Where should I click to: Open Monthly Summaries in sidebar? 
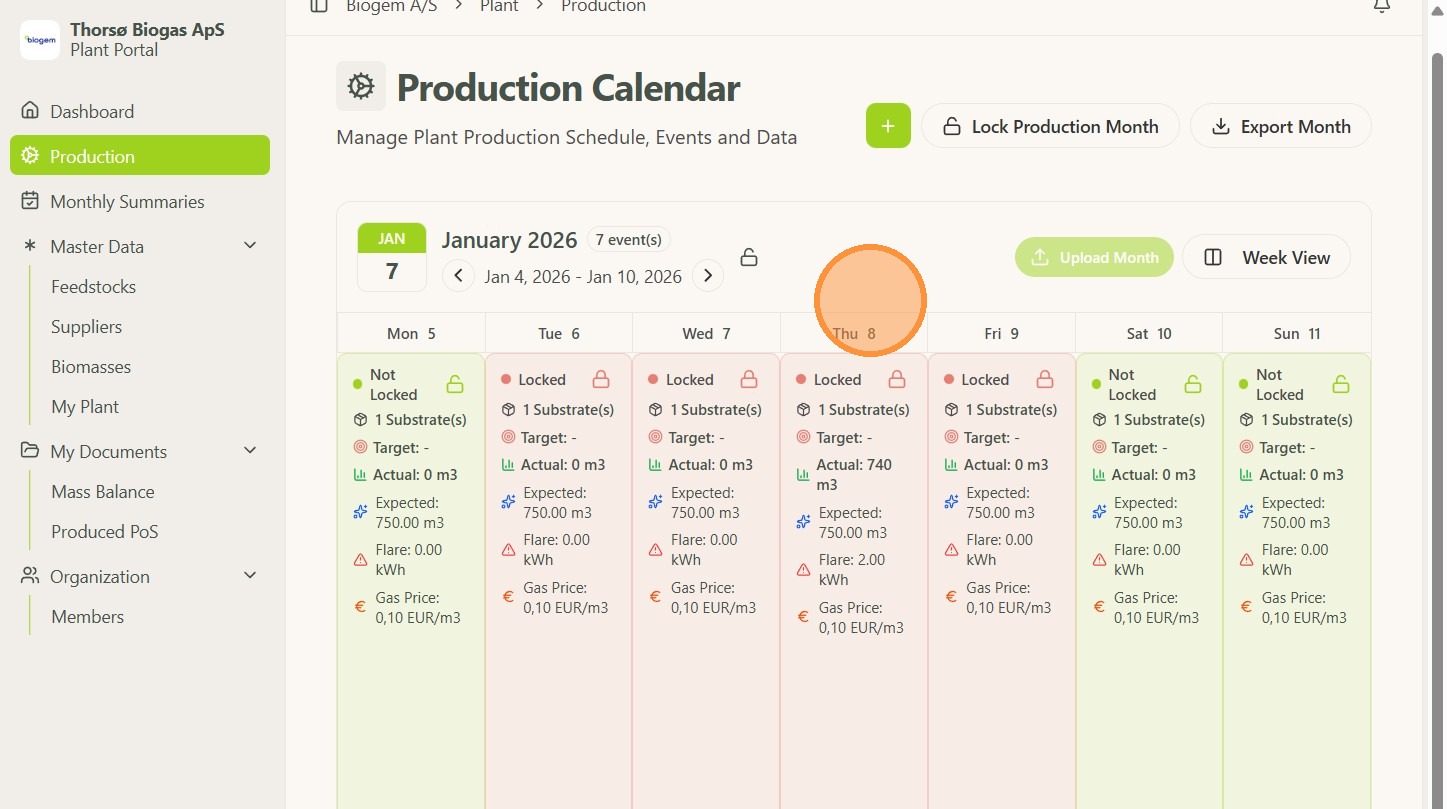click(127, 201)
